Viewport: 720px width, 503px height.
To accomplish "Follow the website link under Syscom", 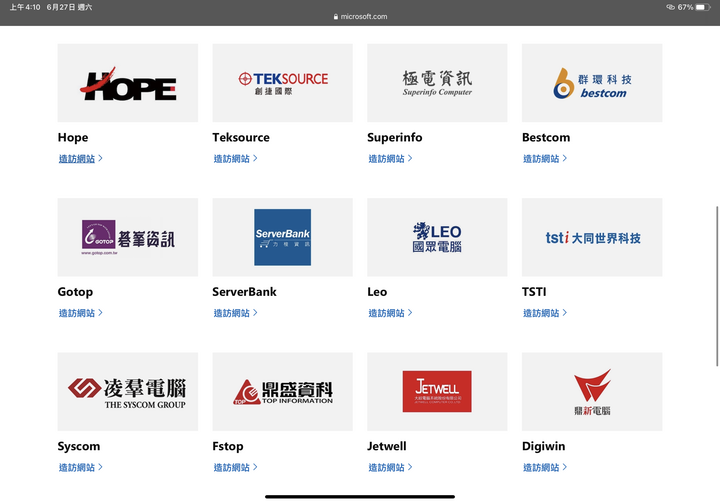I will click(x=80, y=467).
